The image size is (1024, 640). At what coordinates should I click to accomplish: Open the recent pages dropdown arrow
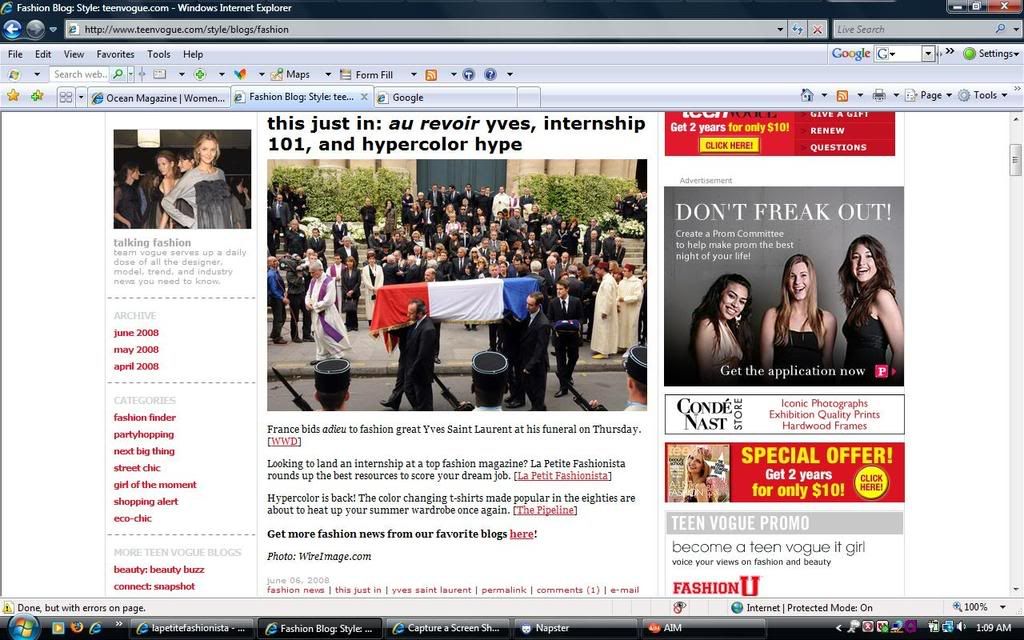[53, 29]
